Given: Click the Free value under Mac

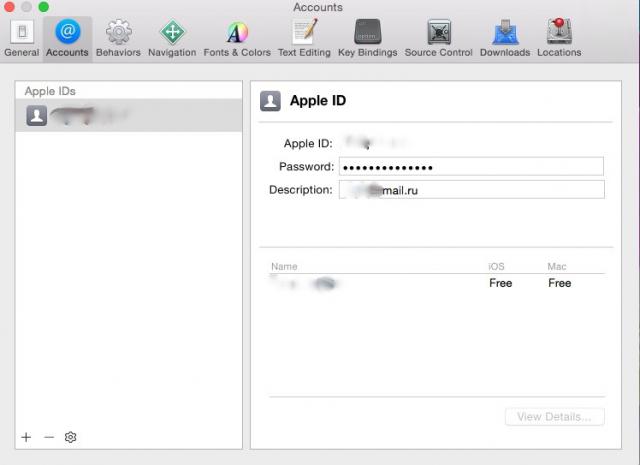Looking at the screenshot, I should coord(560,283).
